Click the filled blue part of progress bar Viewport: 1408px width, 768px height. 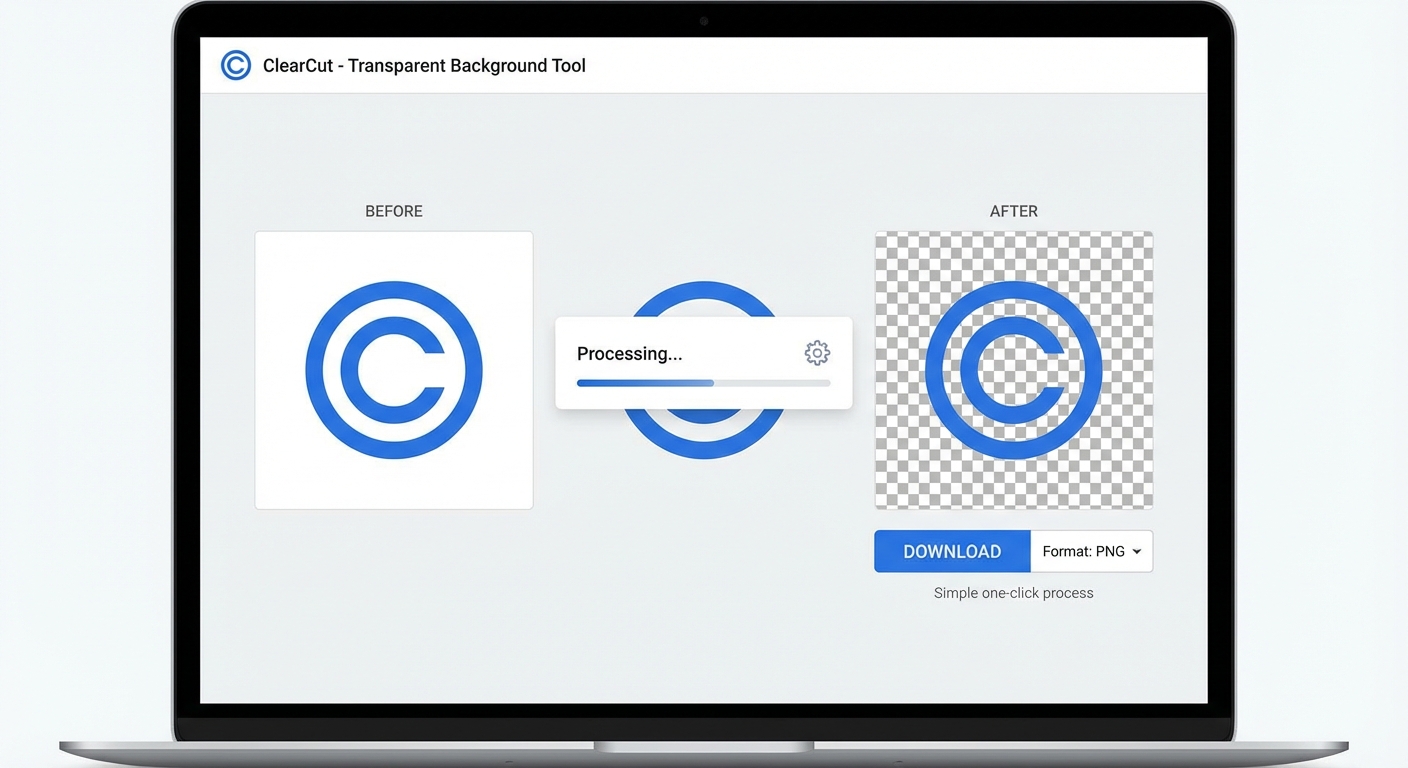tap(645, 383)
